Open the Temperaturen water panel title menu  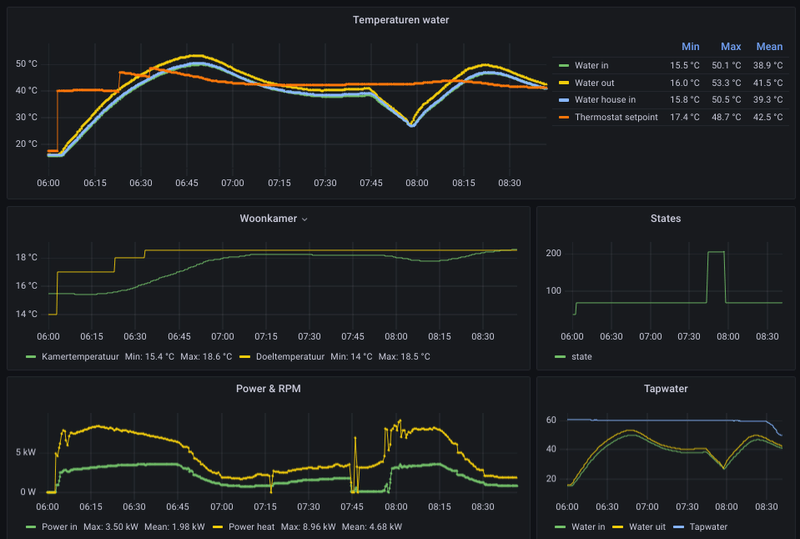coord(400,19)
